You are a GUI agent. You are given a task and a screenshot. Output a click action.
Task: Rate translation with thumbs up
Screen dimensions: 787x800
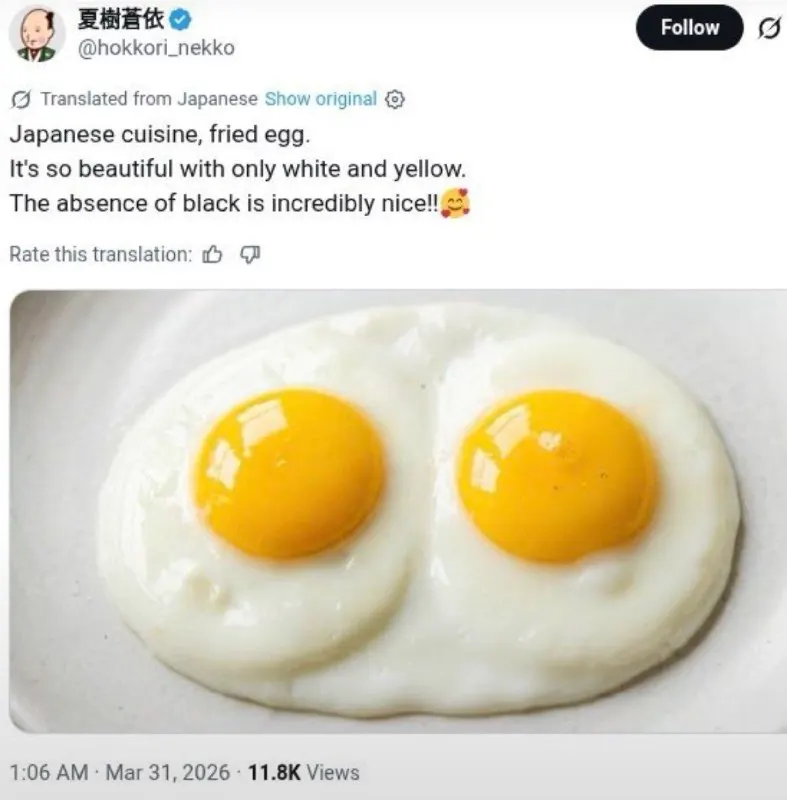pyautogui.click(x=212, y=254)
